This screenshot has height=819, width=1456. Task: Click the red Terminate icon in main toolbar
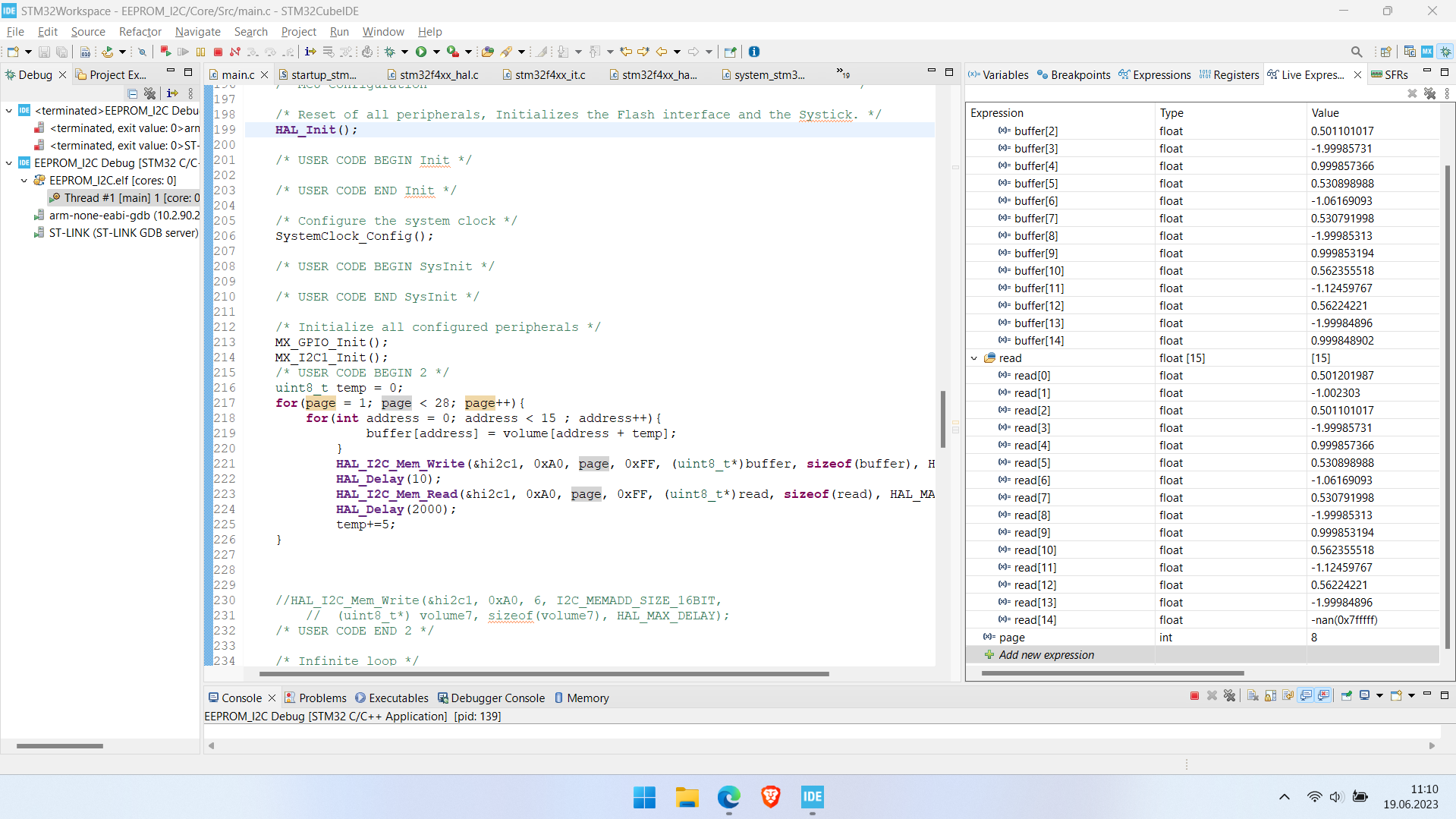pos(218,52)
